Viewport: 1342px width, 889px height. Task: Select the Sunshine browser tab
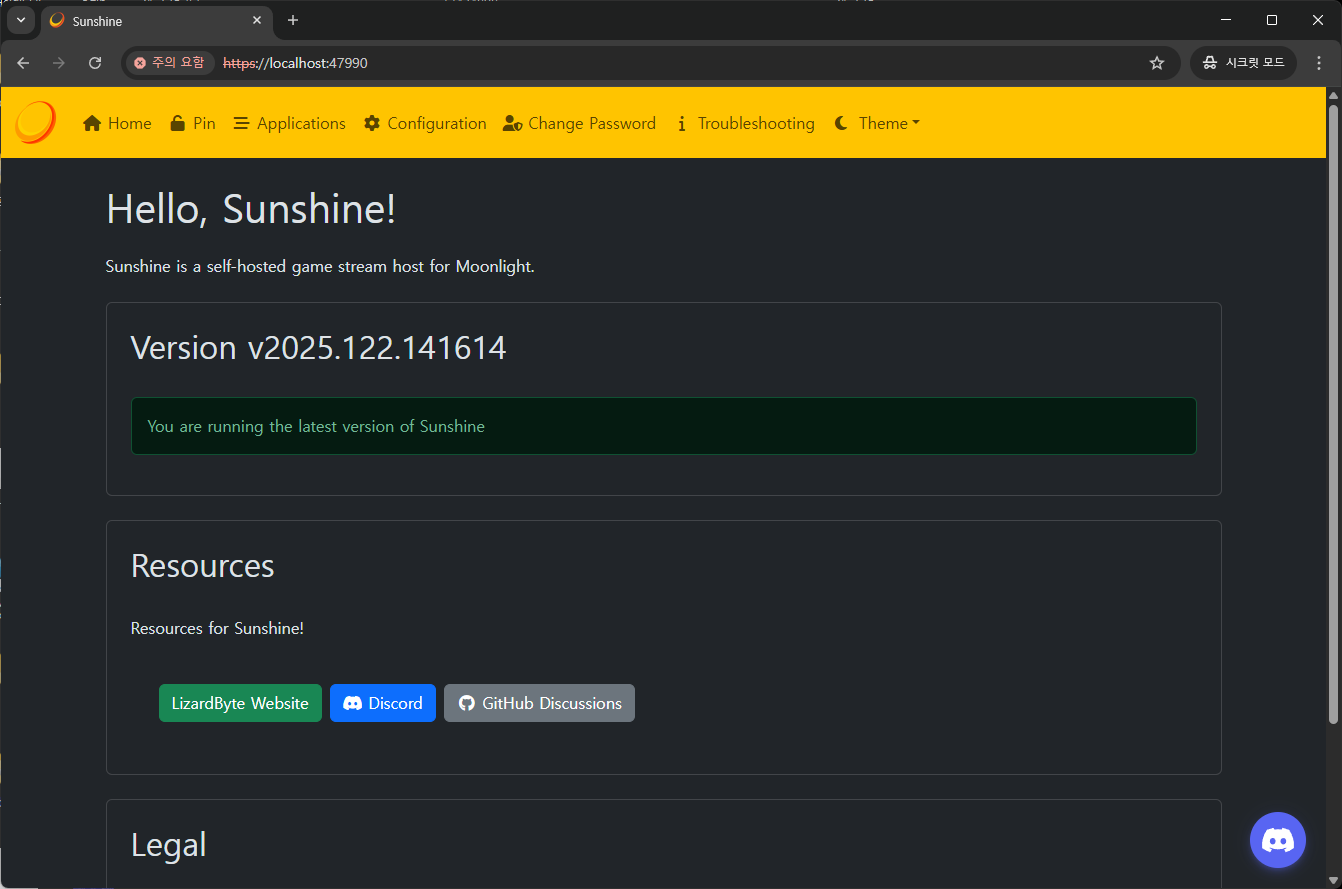coord(156,21)
